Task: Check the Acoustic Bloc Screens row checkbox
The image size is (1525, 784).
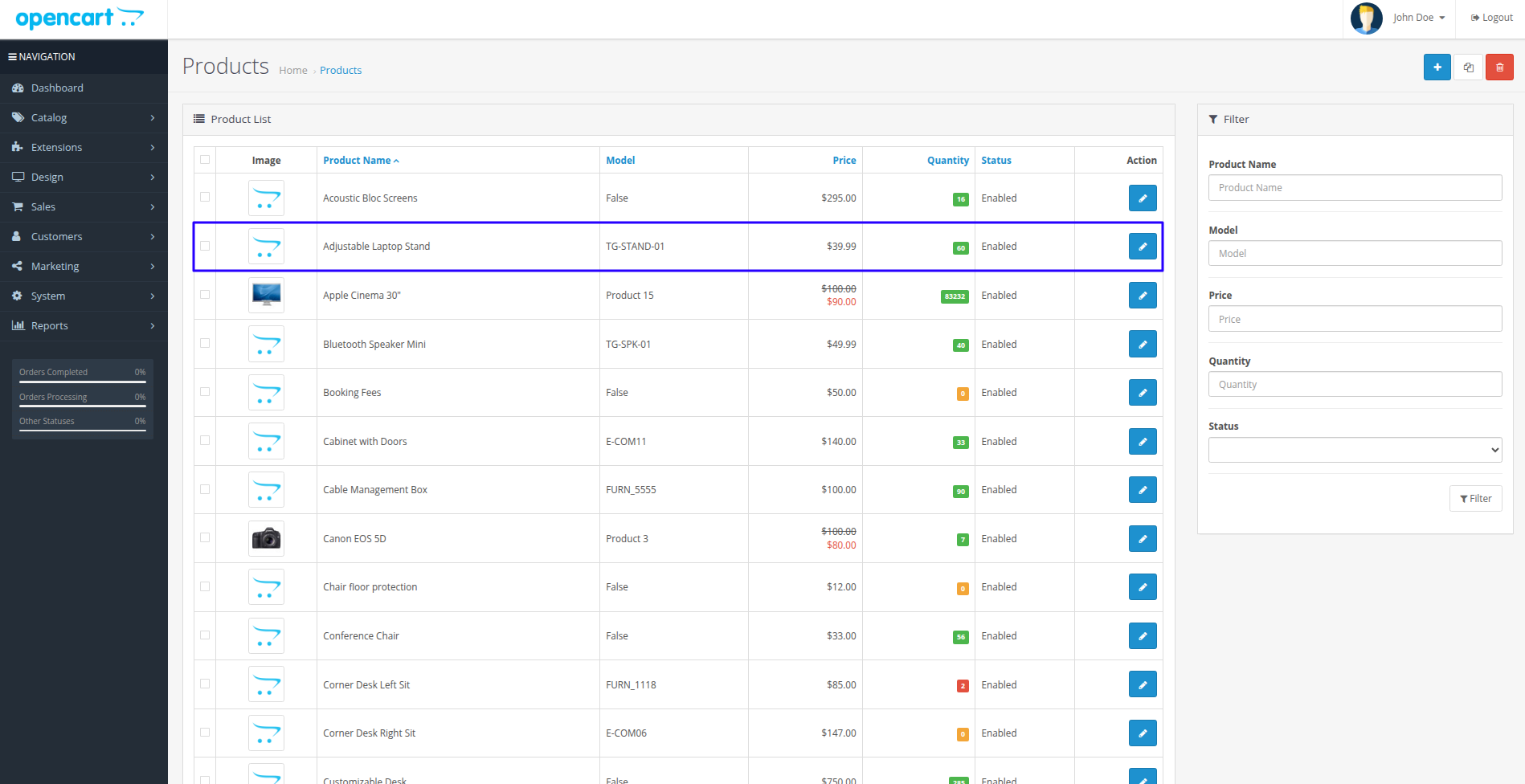Action: (x=205, y=197)
